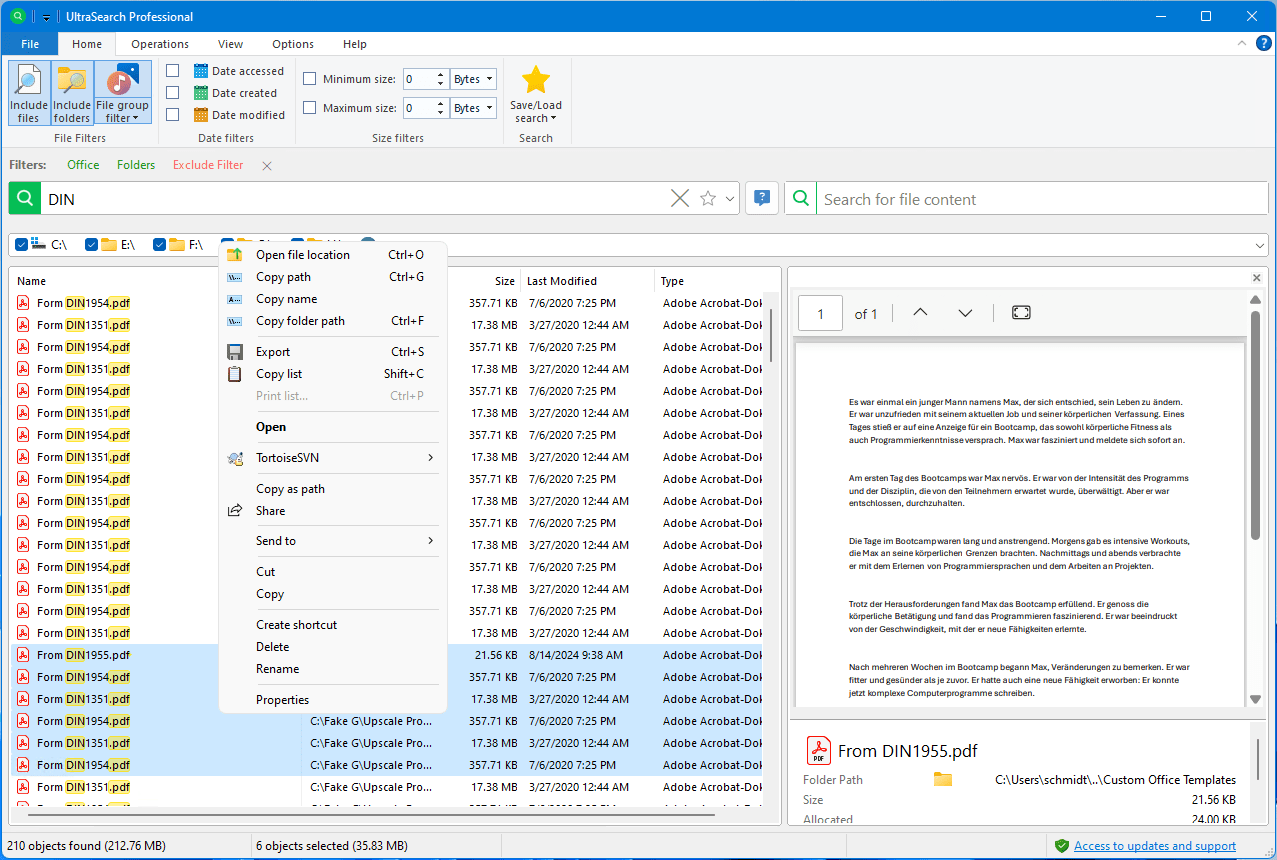Click Access to updates and support link
The width and height of the screenshot is (1277, 860).
[1154, 846]
